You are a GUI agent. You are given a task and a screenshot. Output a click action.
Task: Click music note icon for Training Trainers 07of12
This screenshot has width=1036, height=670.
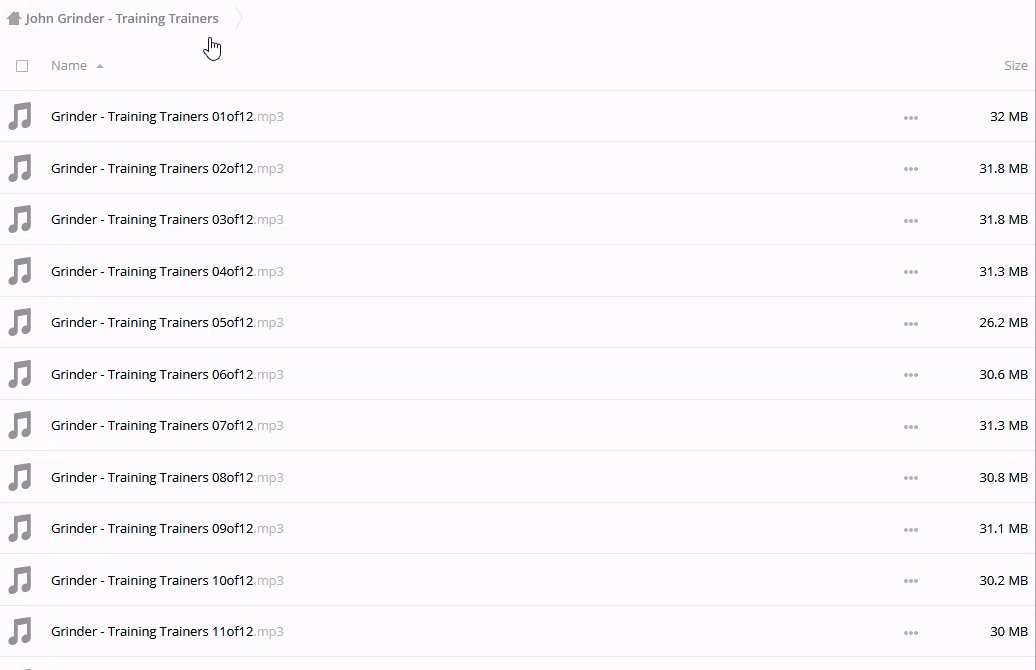coord(20,425)
